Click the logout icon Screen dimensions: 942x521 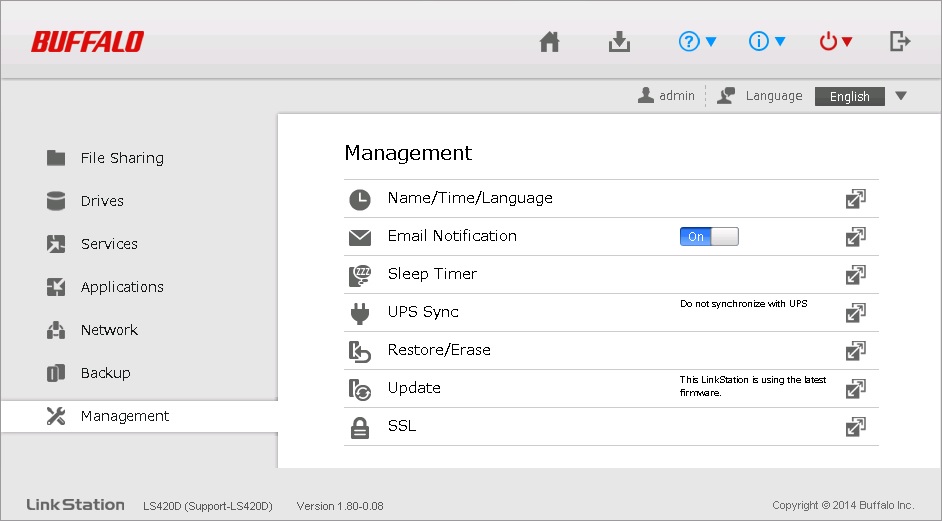899,41
